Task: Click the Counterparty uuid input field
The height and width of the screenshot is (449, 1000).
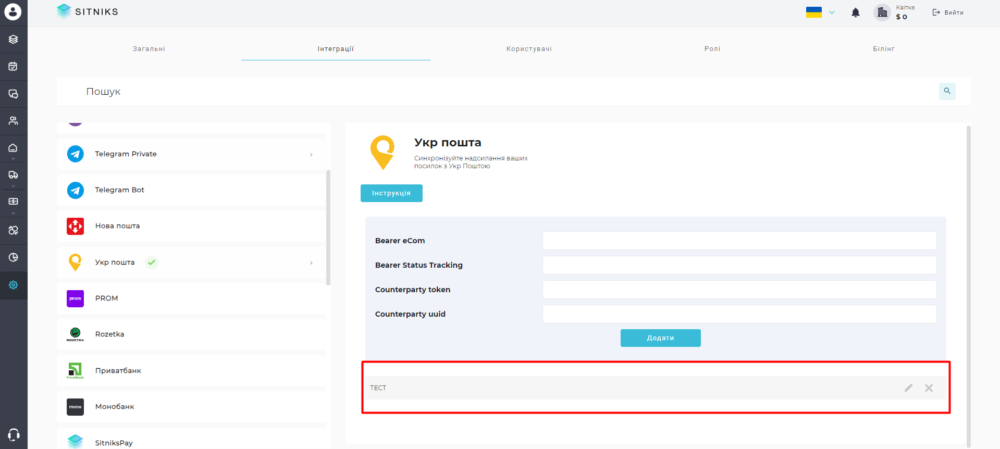Action: click(x=739, y=314)
